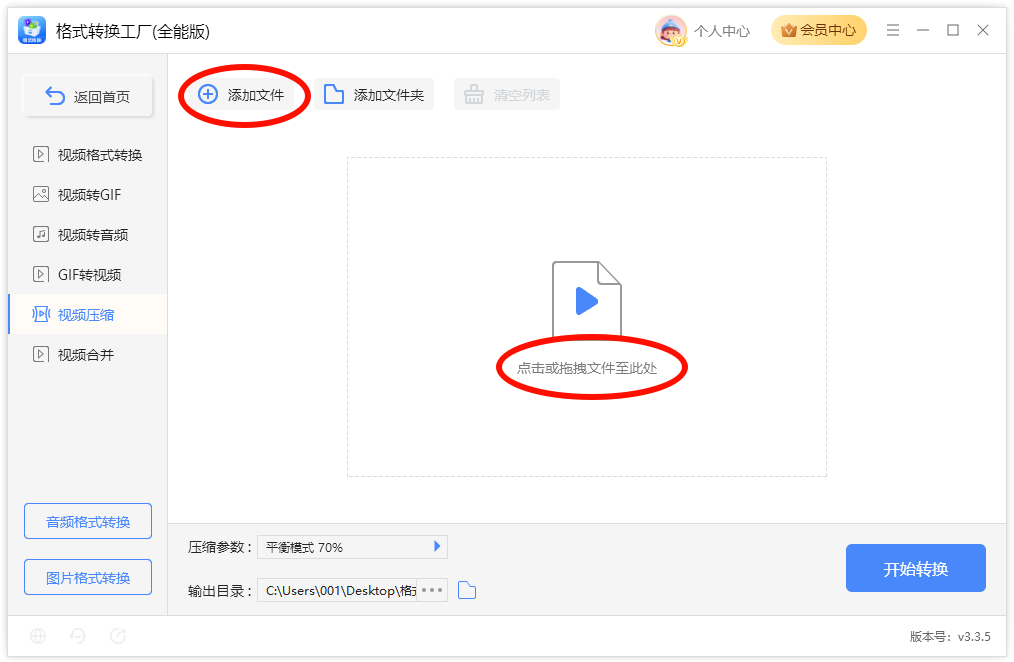Open 音频格式转换 audio conversion
The width and height of the screenshot is (1014, 662).
[x=88, y=521]
